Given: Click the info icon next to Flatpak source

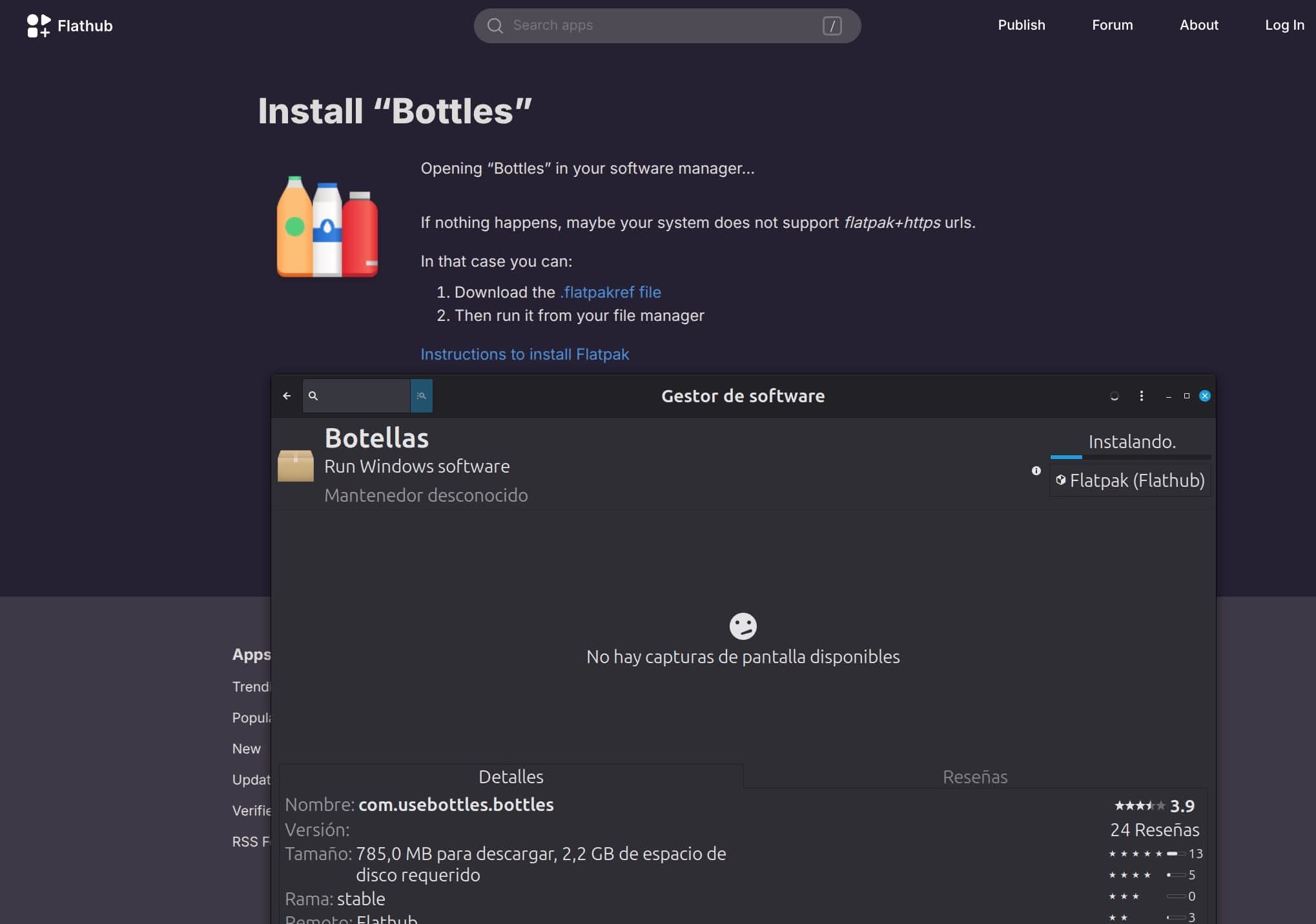Looking at the screenshot, I should (x=1036, y=471).
